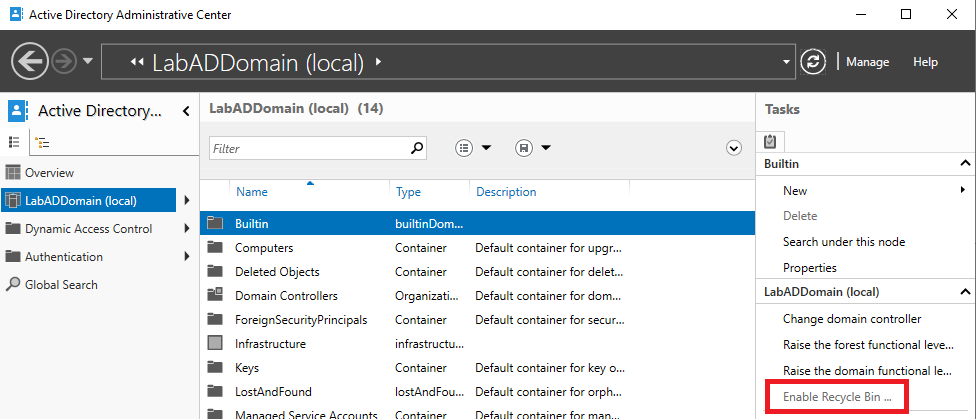Collapse the Builtin tasks section

(964, 163)
